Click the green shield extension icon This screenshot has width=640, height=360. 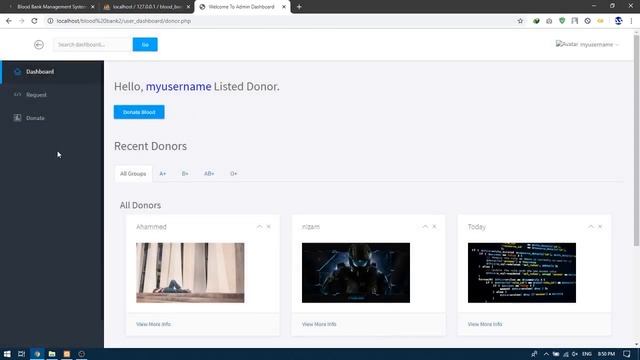tap(562, 21)
